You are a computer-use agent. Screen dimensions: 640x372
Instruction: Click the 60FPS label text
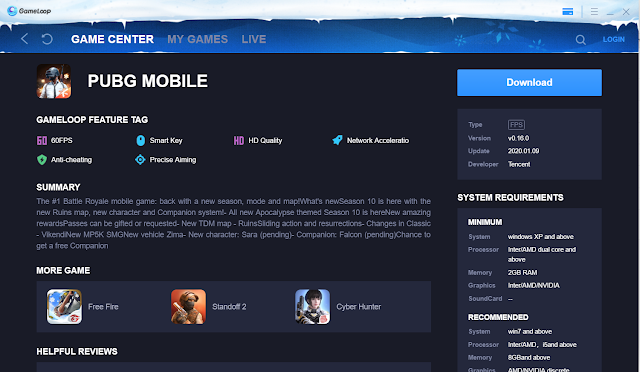coord(62,140)
